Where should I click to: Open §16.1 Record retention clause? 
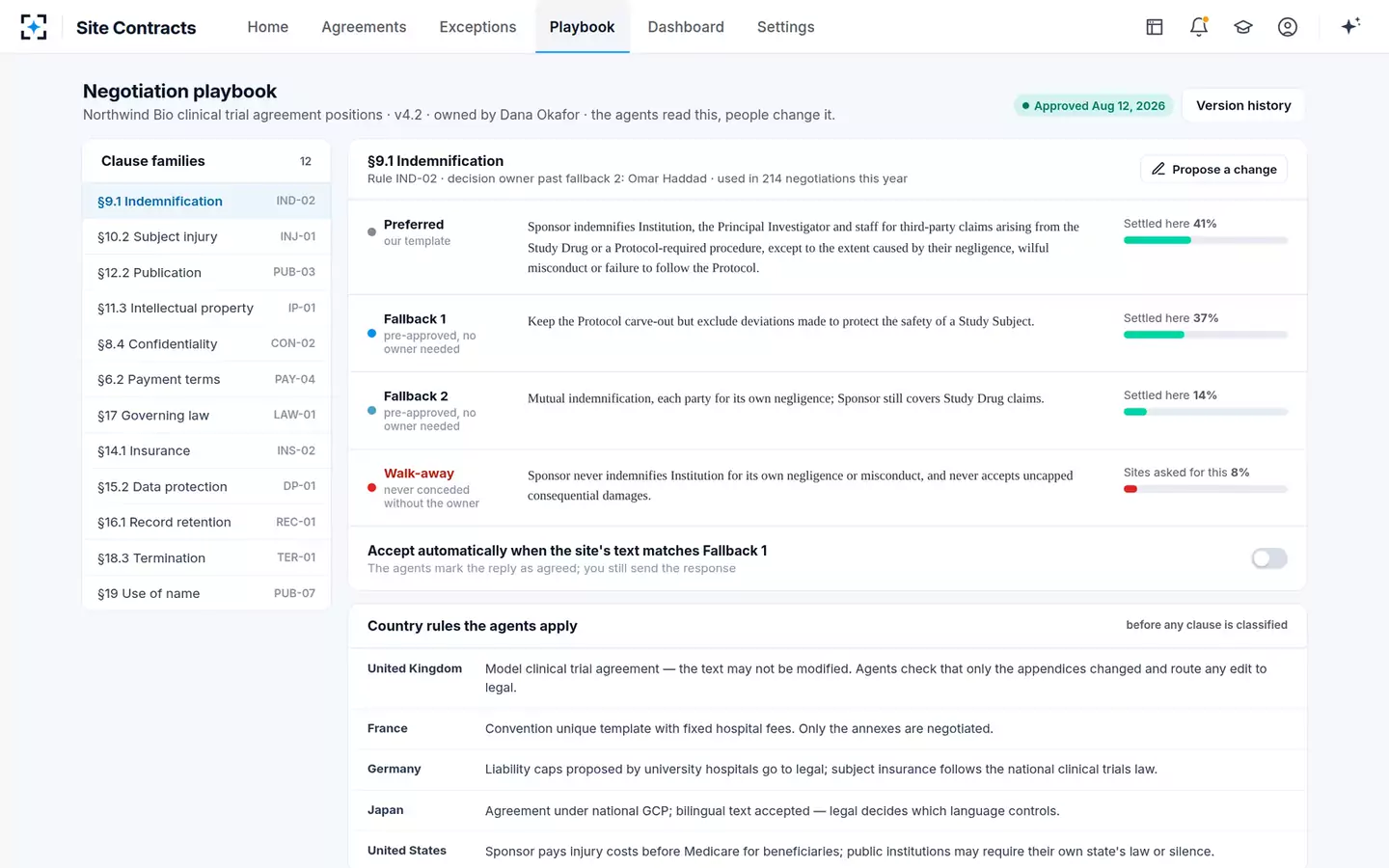[x=206, y=522]
